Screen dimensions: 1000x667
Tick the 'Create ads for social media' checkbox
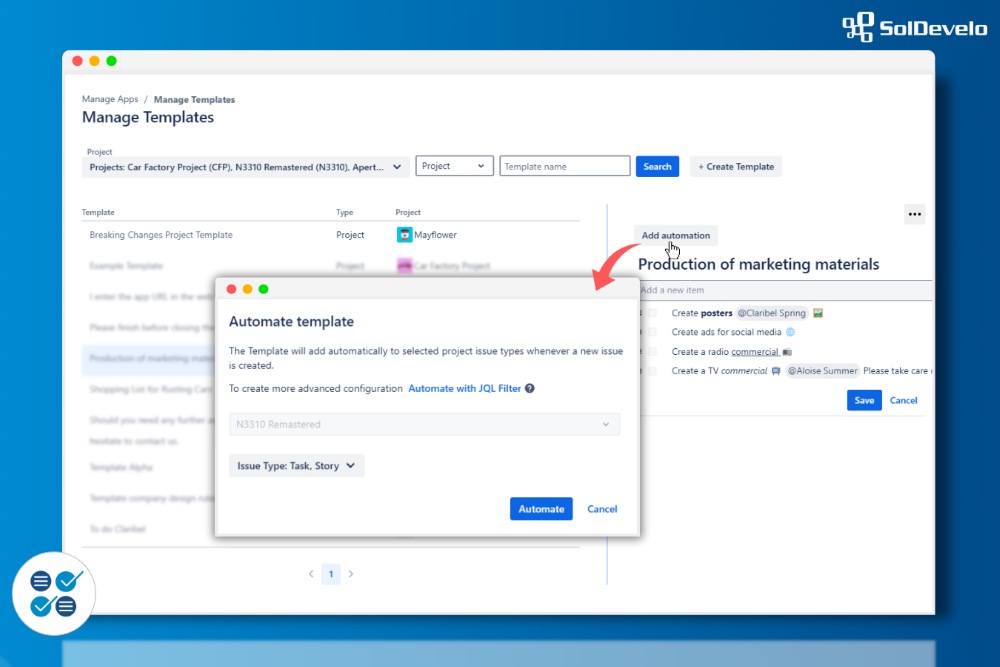(x=652, y=332)
